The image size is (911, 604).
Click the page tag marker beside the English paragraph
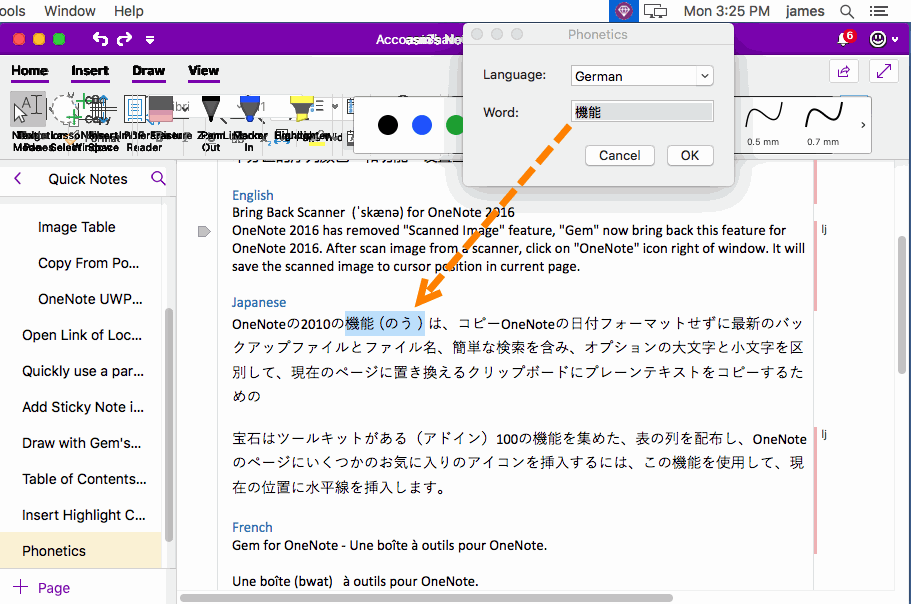coord(204,232)
